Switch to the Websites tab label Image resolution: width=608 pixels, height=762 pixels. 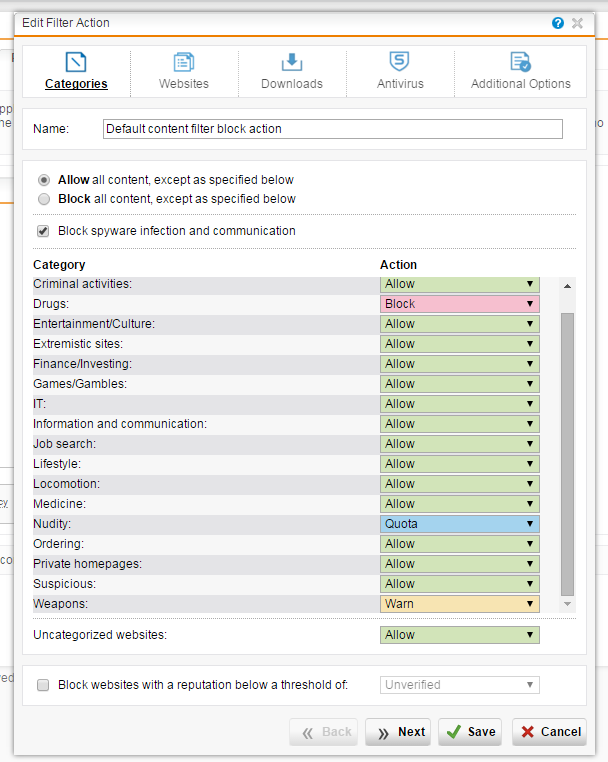pyautogui.click(x=184, y=84)
